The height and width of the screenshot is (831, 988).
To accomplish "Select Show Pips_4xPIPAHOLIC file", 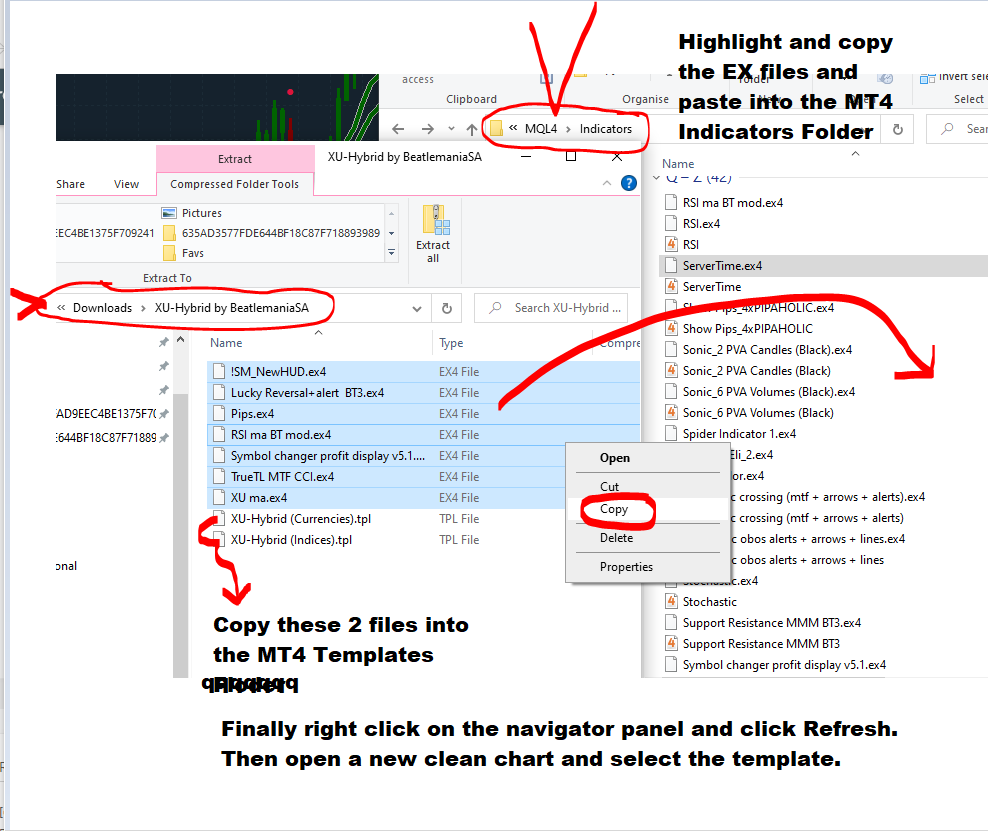I will click(x=747, y=329).
